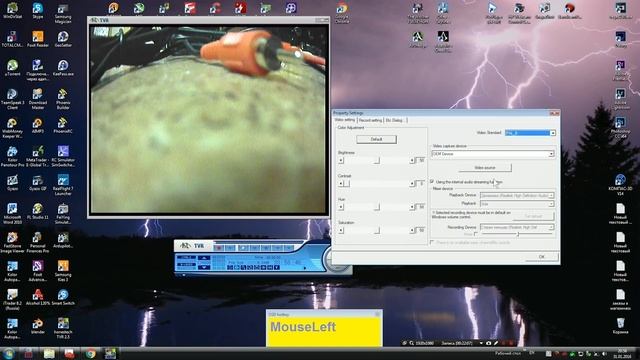Open the RealFlight 7 Launcher icon
Viewport: 640px width, 360px height.
click(63, 185)
